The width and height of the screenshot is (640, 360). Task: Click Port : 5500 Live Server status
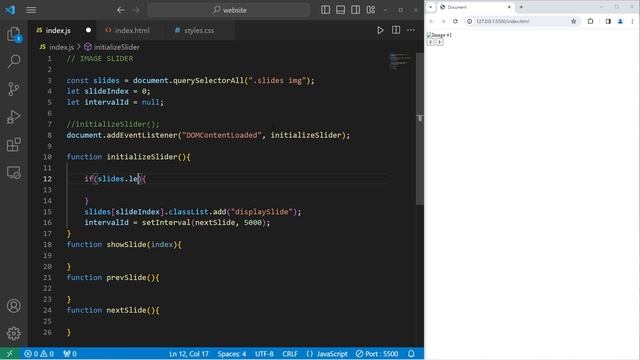(377, 354)
